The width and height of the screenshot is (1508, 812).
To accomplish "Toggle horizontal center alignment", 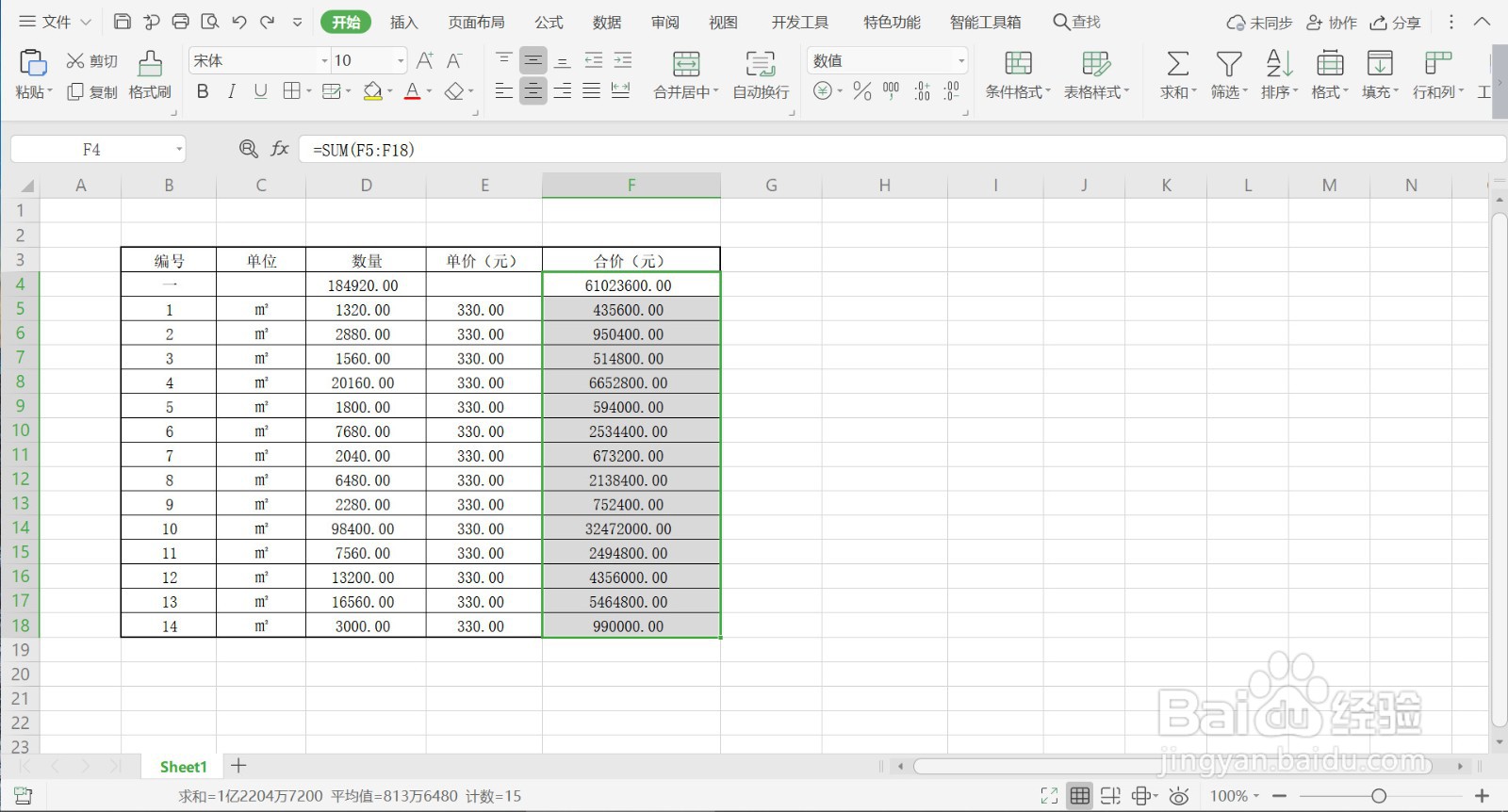I will [x=533, y=91].
